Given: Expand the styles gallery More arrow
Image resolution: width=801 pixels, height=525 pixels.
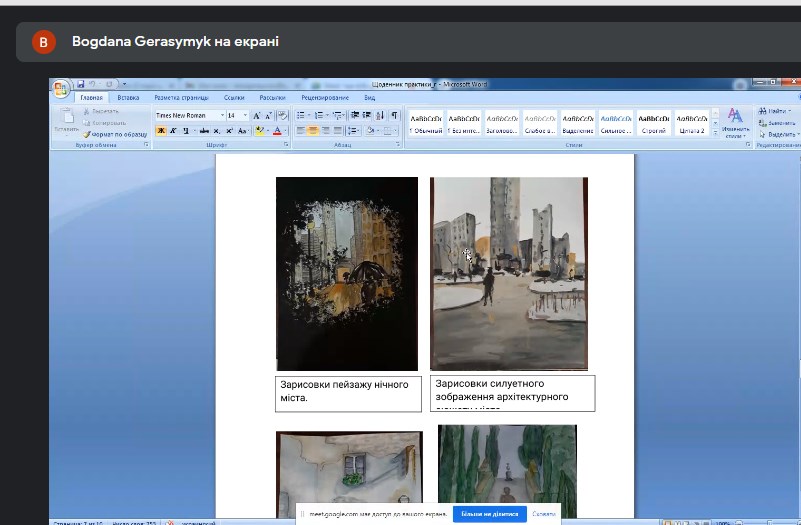Looking at the screenshot, I should coord(715,133).
